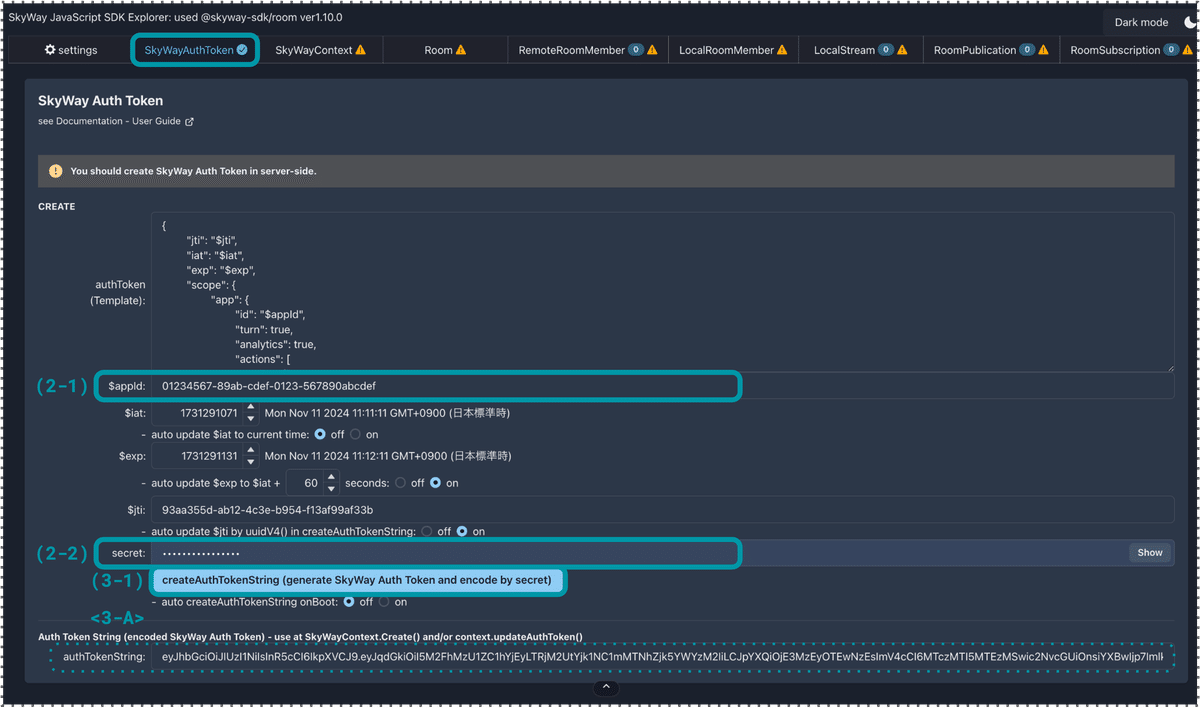Toggle dark mode using the moon icon
This screenshot has height=708, width=1200.
point(1190,22)
